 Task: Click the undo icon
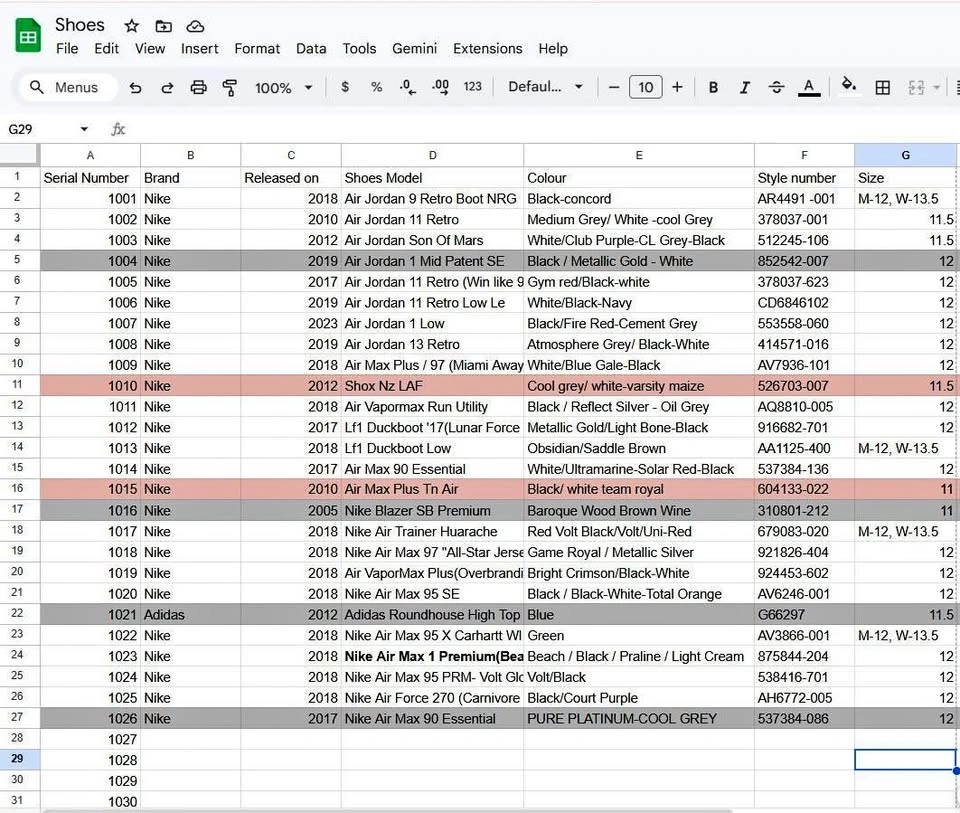coord(135,88)
